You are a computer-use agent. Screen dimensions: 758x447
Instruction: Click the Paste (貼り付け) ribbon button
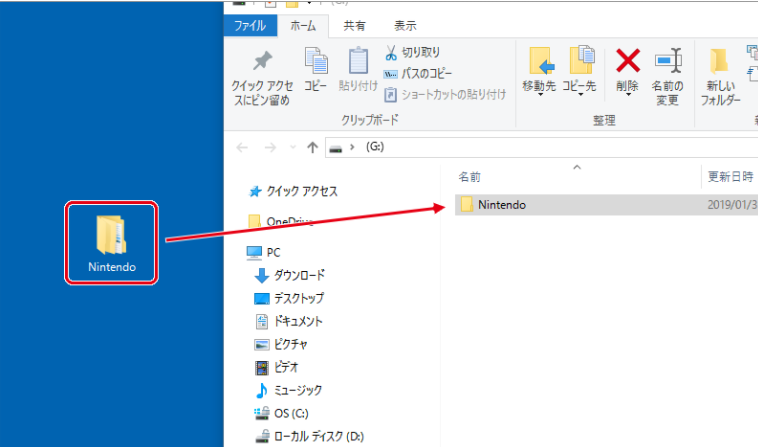click(358, 69)
